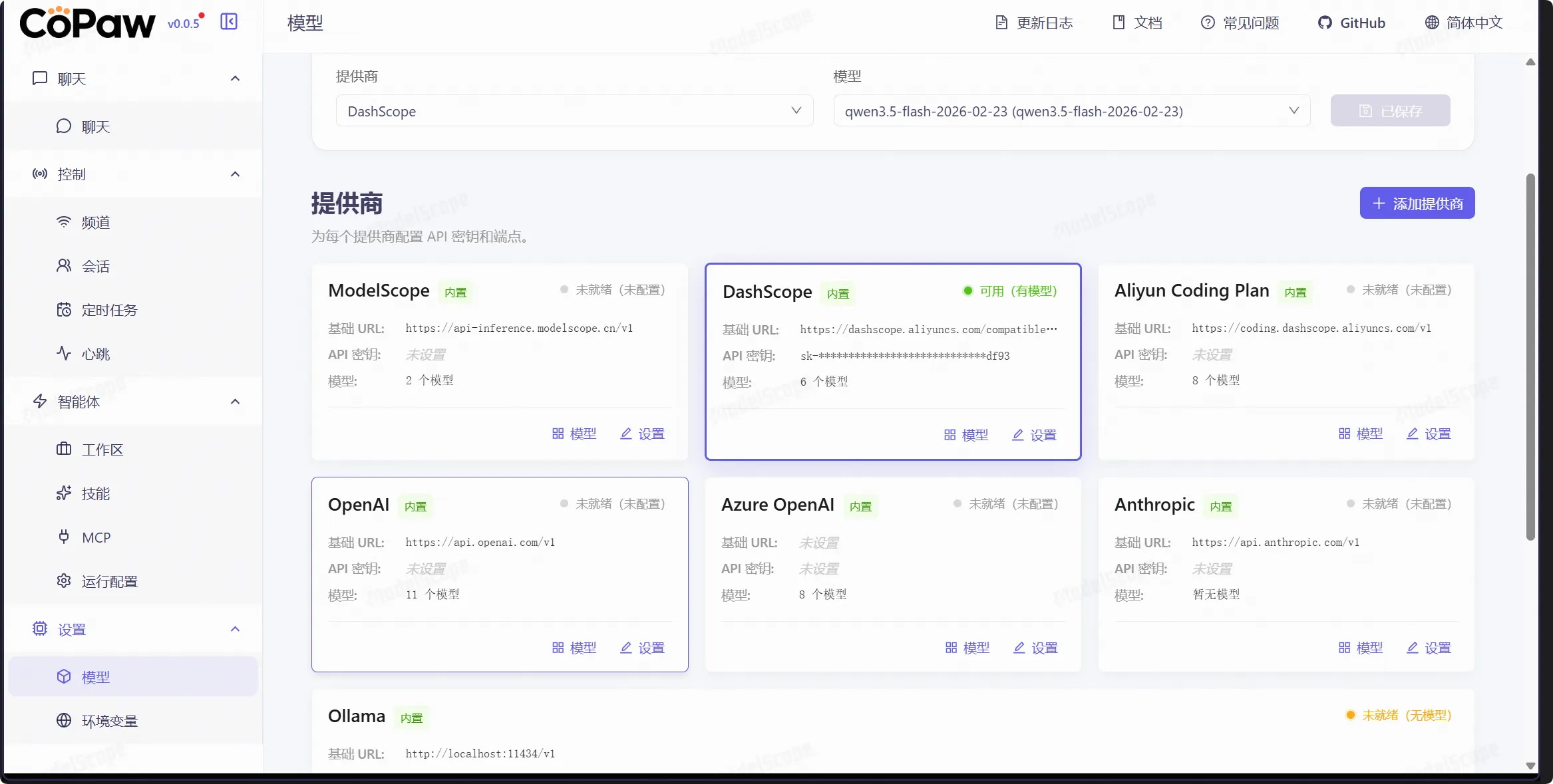
Task: Click the edit pencil icon on DashScope card
Action: pyautogui.click(x=1018, y=435)
